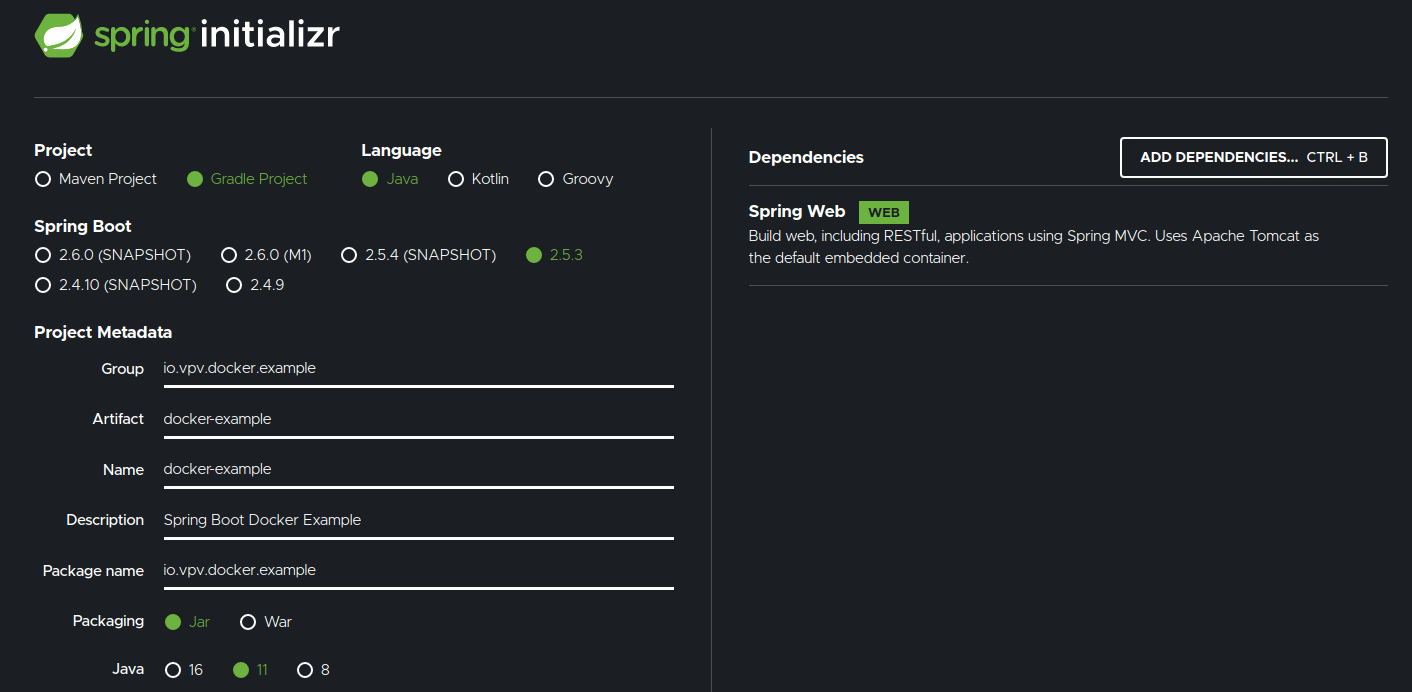Edit the Package name input field
1412x692 pixels.
(x=418, y=570)
